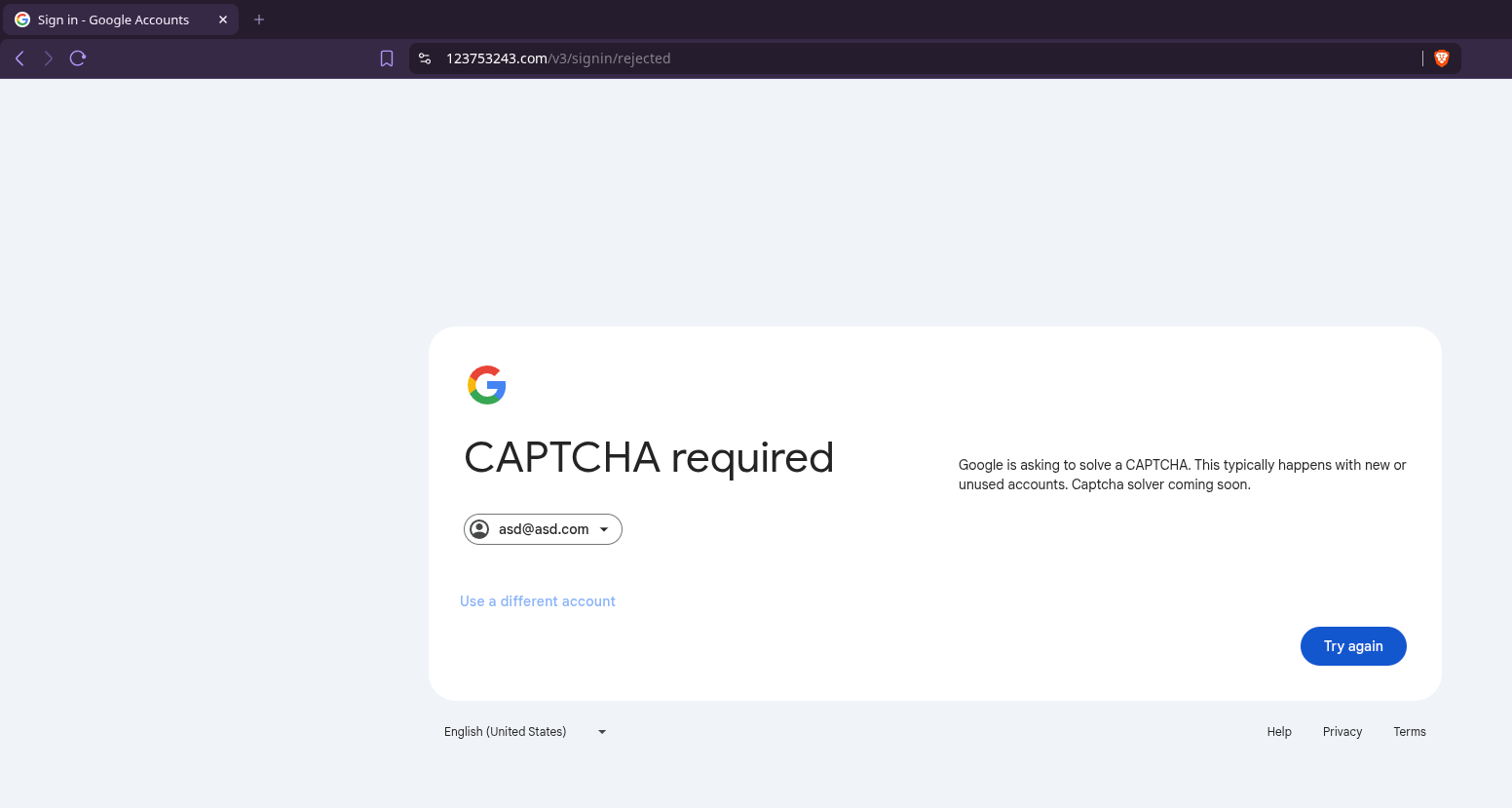This screenshot has width=1512, height=808.
Task: Open the Brave Shields lion icon
Action: [1442, 58]
